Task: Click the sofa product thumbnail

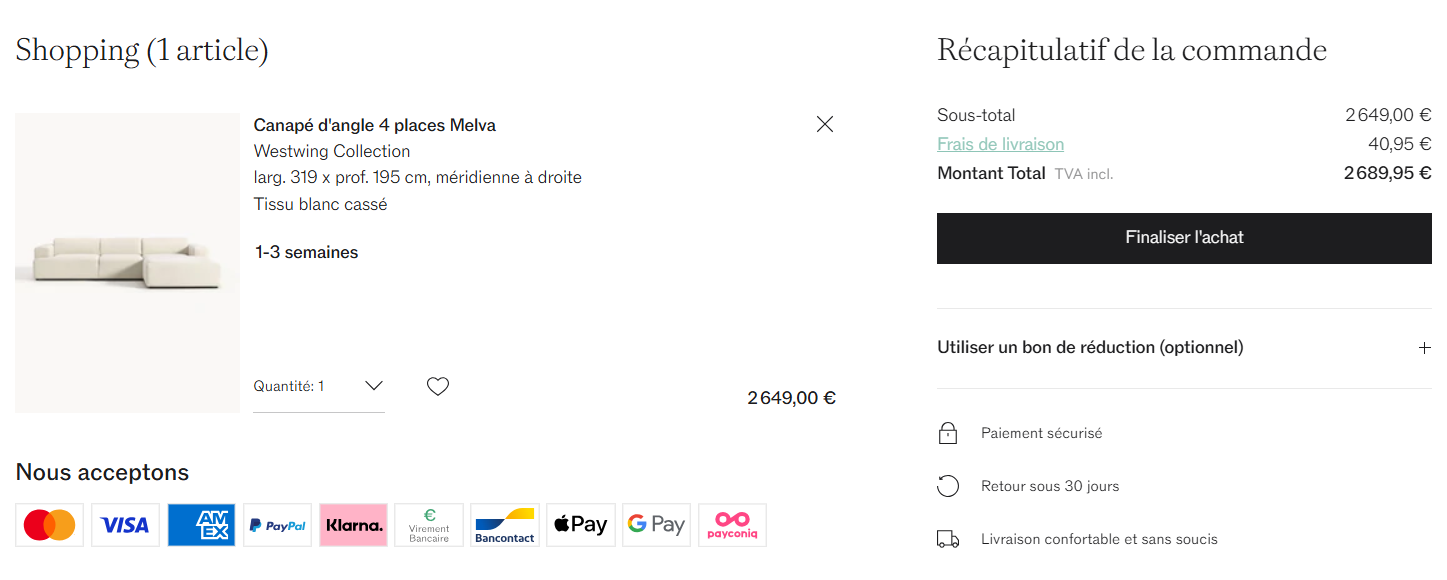Action: click(127, 263)
